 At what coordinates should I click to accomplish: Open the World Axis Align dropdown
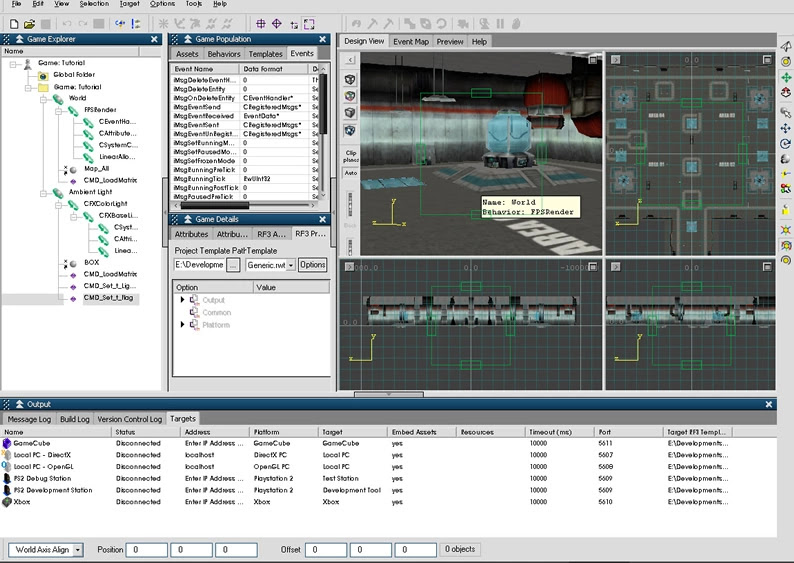[x=78, y=550]
